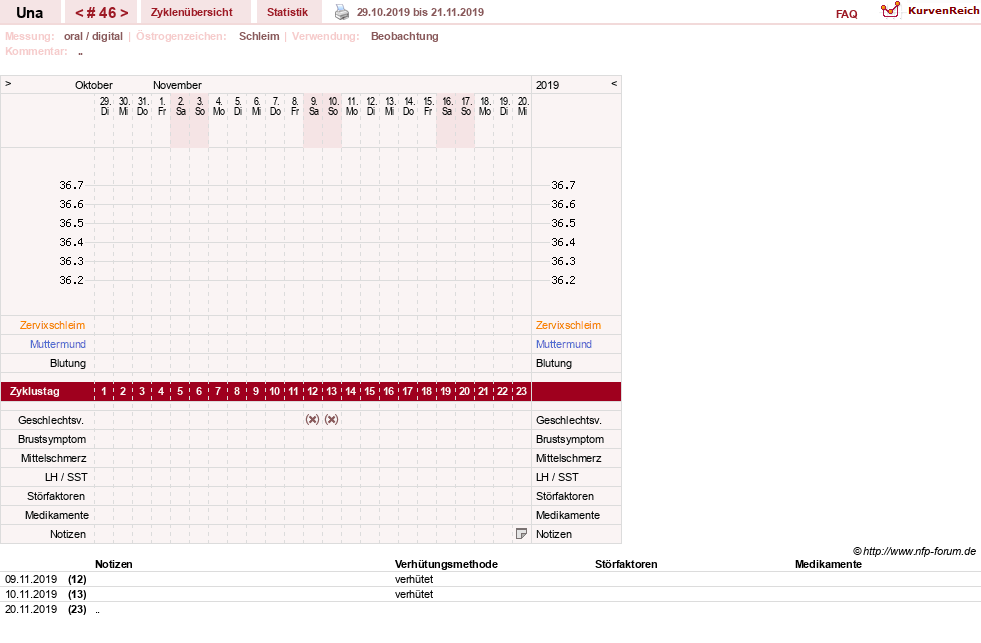Select cycle day 18 in the Zyklustag bar
The height and width of the screenshot is (643, 981).
426,392
